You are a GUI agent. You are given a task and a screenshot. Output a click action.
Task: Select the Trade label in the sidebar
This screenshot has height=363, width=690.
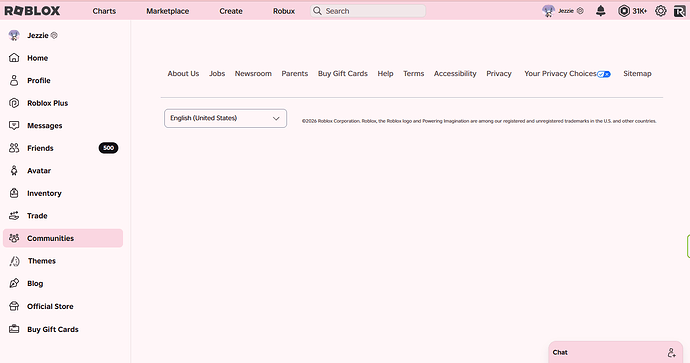(37, 216)
